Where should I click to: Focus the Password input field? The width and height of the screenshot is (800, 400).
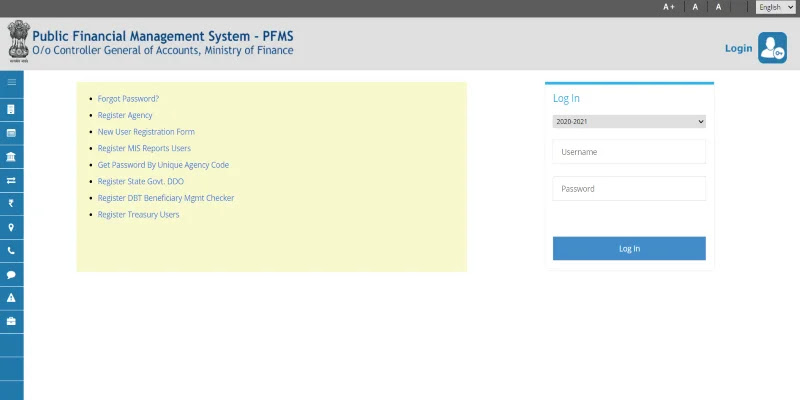[629, 188]
